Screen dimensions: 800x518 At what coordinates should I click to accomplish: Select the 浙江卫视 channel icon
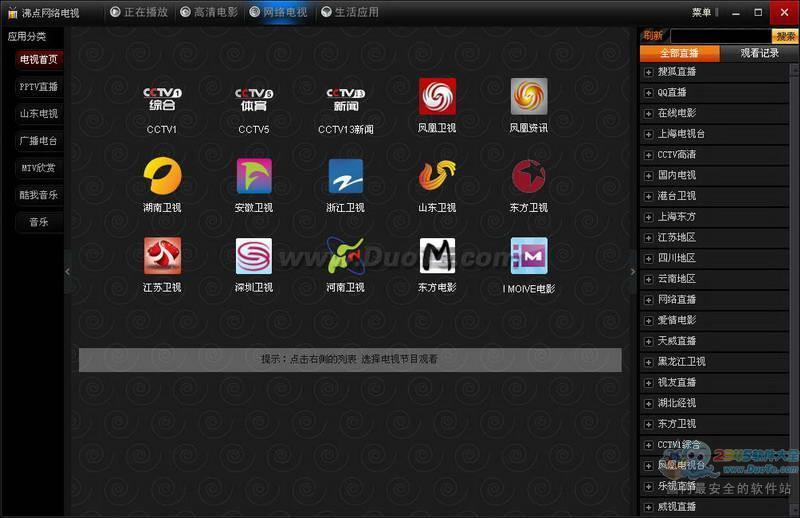[x=345, y=176]
